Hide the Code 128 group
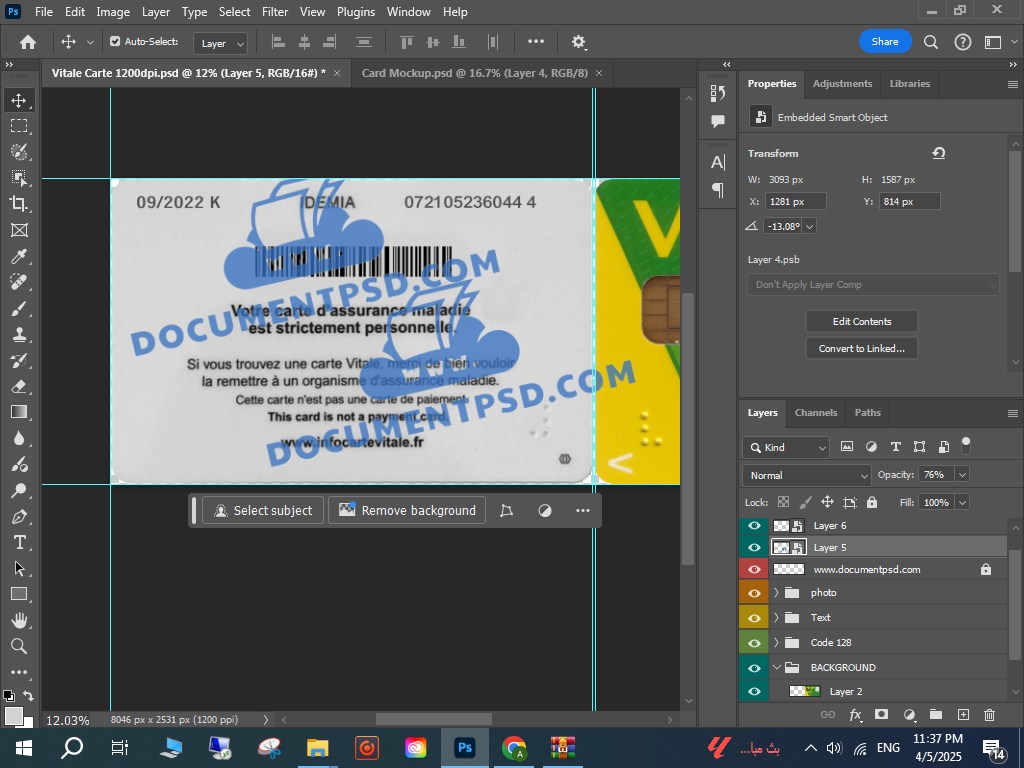 [x=754, y=643]
